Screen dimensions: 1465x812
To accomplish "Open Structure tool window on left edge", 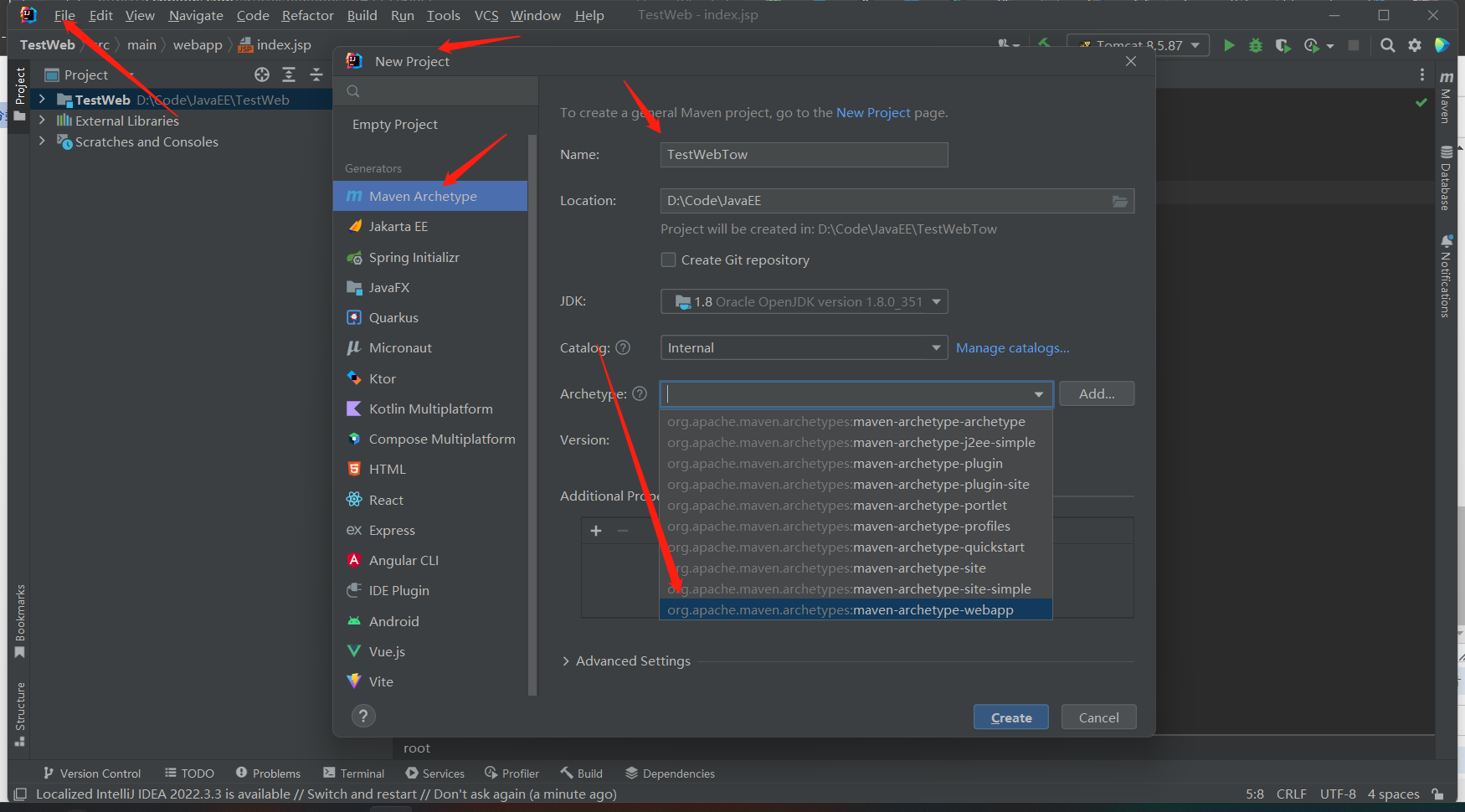I will point(20,714).
